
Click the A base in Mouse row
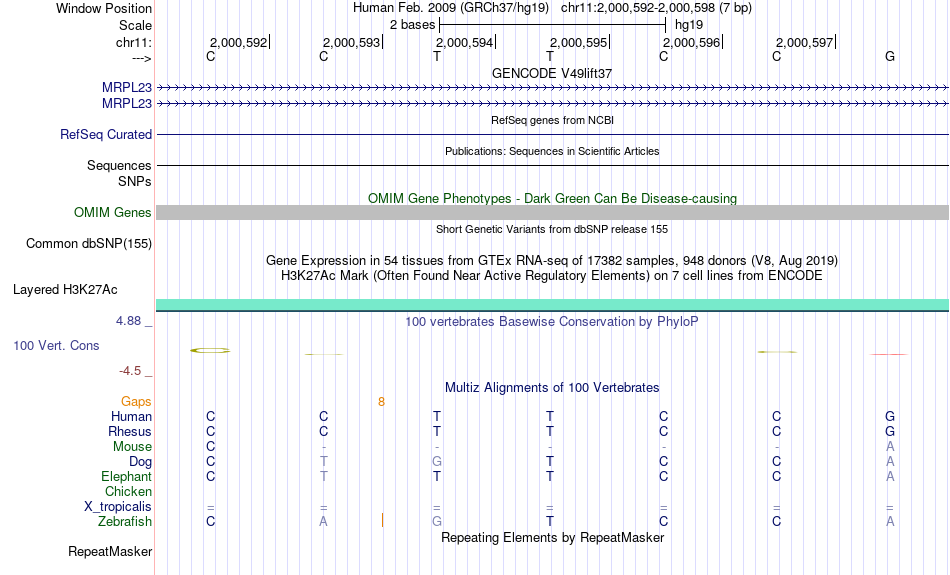coord(889,447)
